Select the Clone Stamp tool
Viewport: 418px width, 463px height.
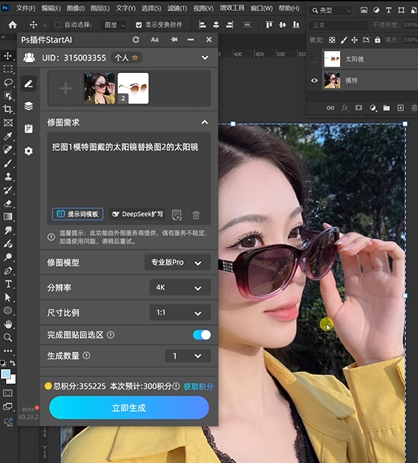(8, 176)
